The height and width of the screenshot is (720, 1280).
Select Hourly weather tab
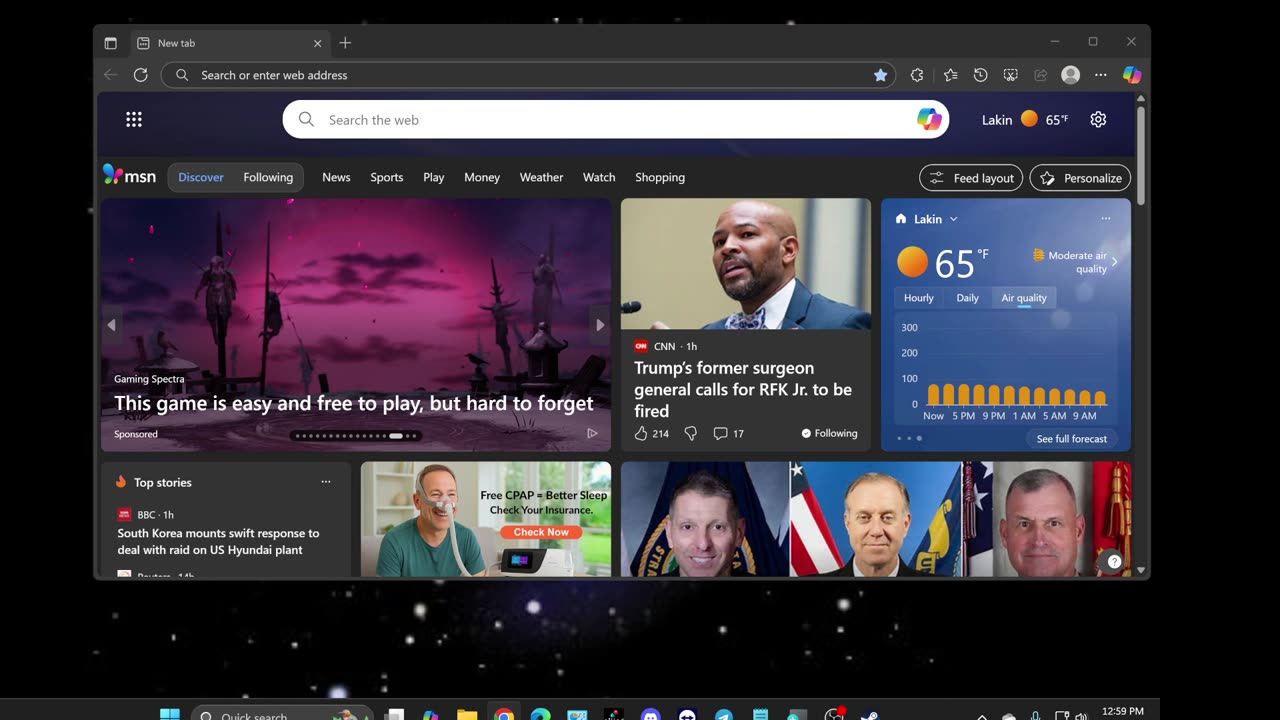918,298
